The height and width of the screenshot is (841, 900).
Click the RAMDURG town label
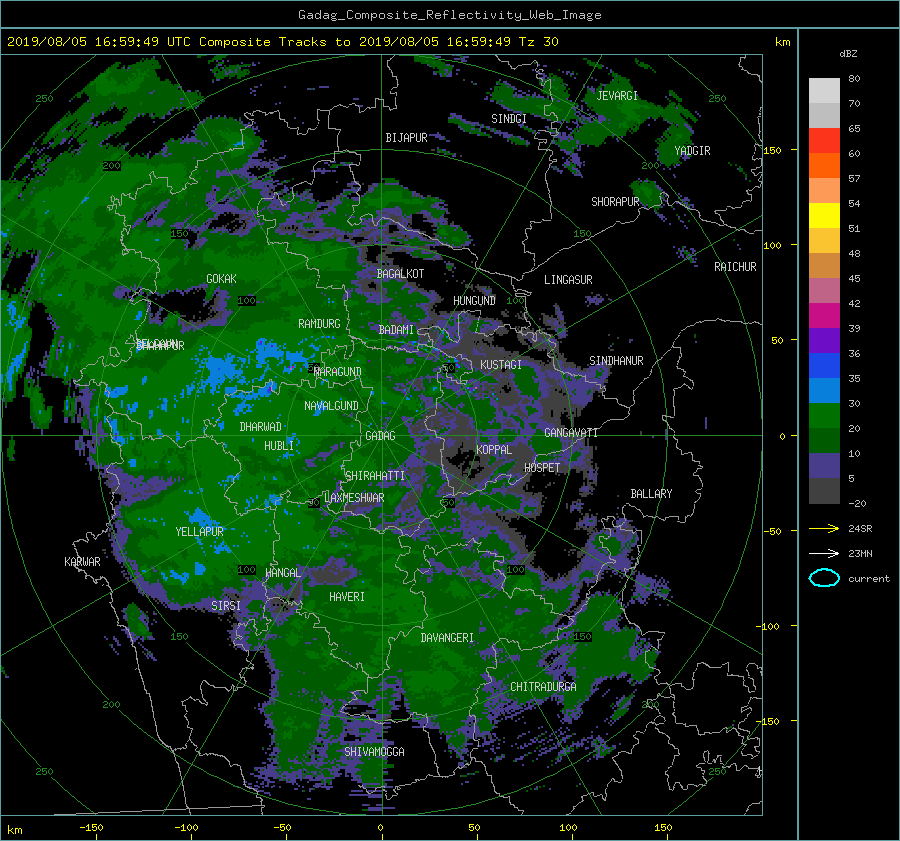pyautogui.click(x=319, y=324)
